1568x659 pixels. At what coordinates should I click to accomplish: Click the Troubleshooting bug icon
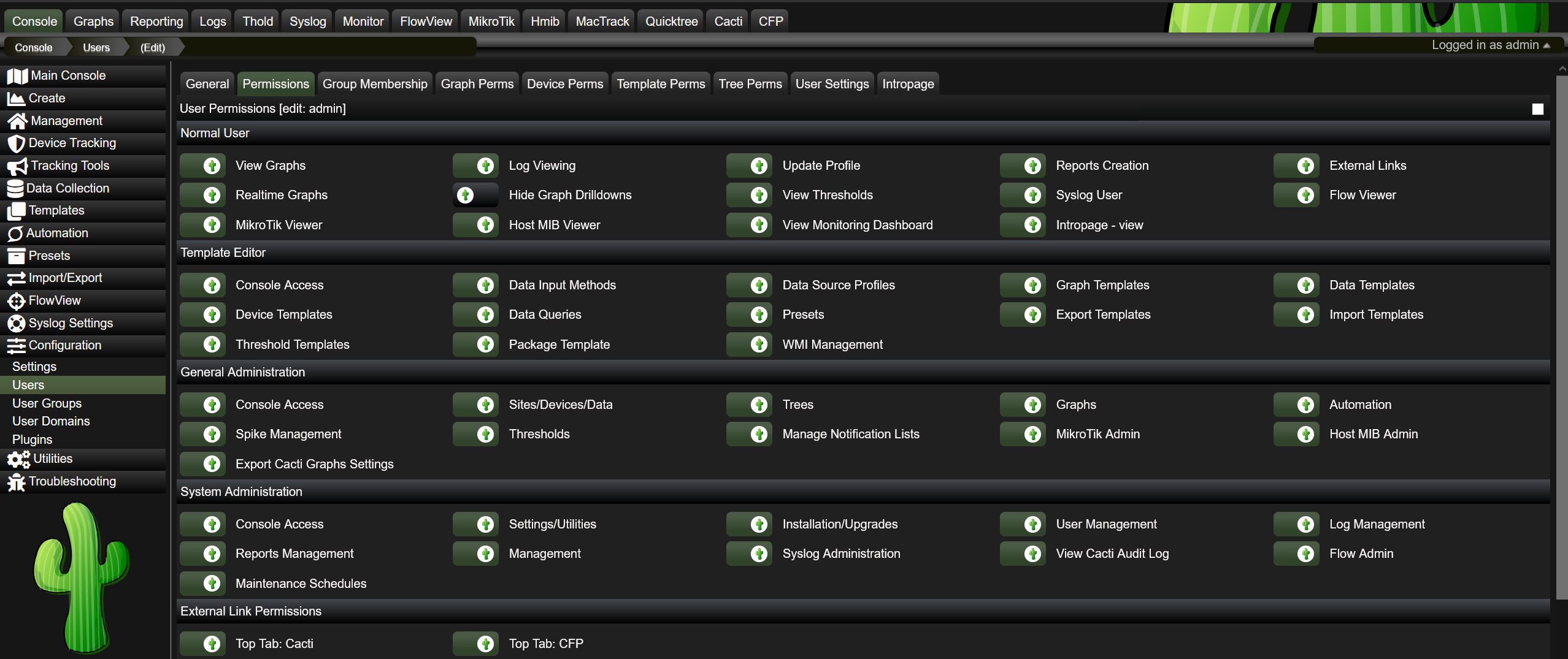tap(16, 481)
